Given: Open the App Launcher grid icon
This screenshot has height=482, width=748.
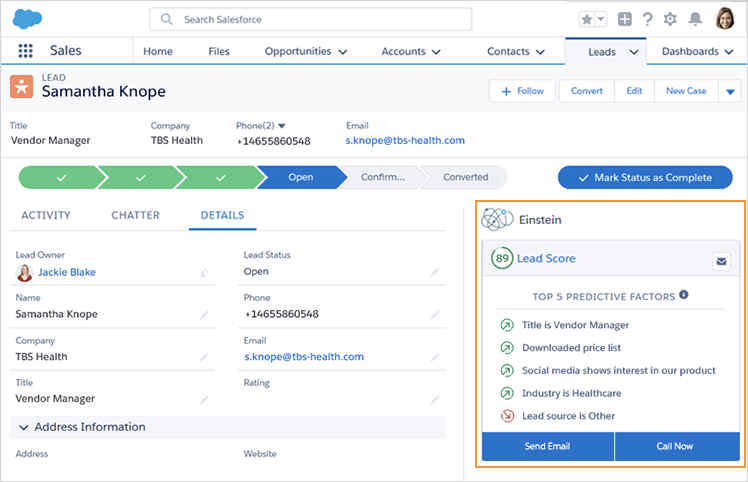Looking at the screenshot, I should 25,51.
